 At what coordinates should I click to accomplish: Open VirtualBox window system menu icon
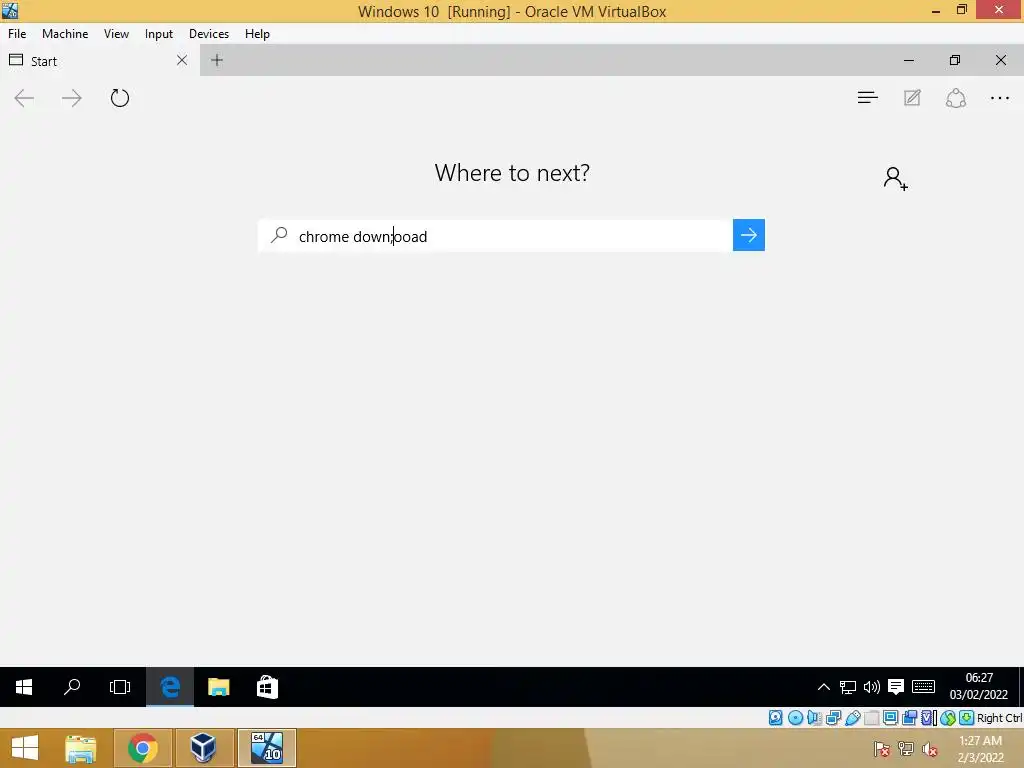coord(10,10)
